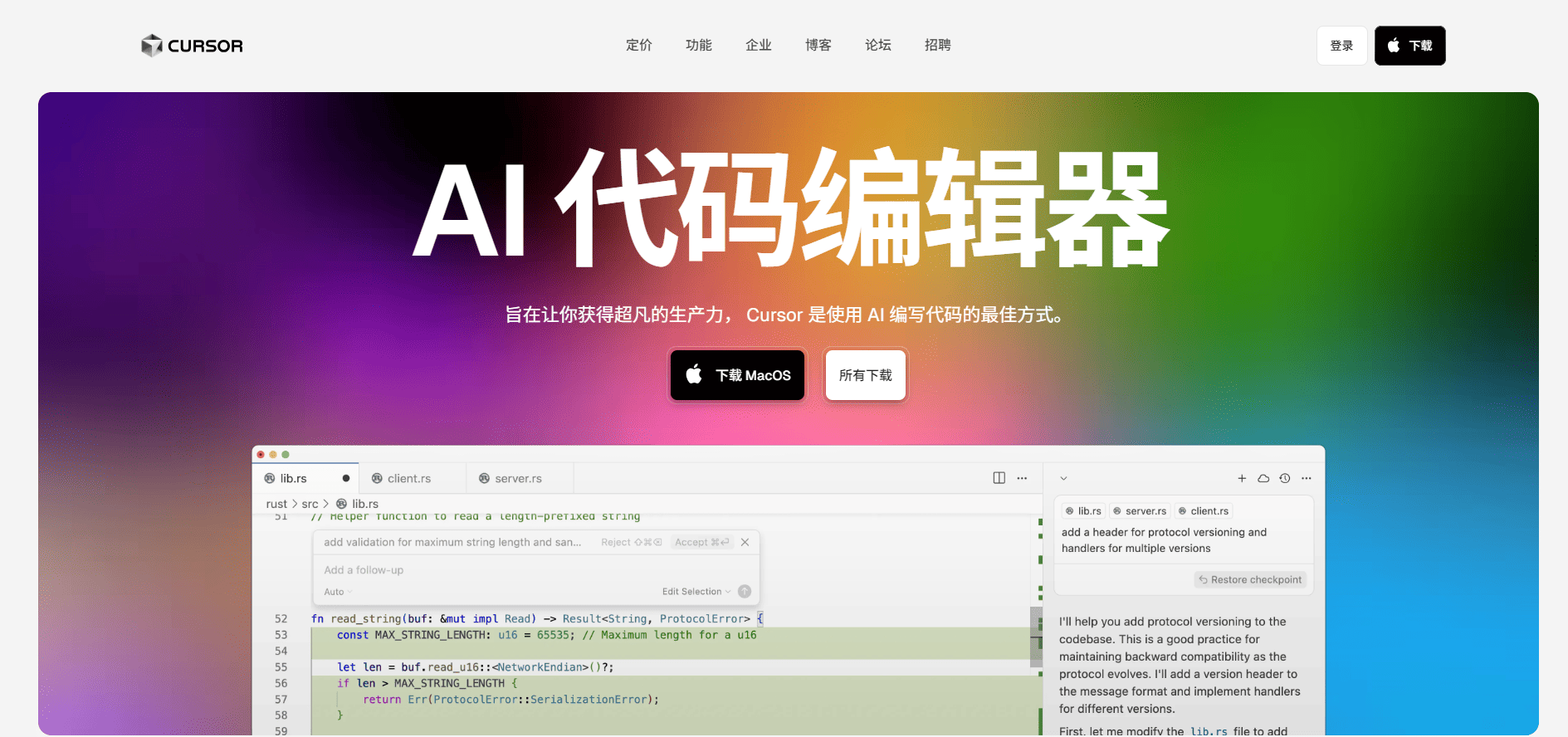Open the 企业 nav link

tap(758, 45)
